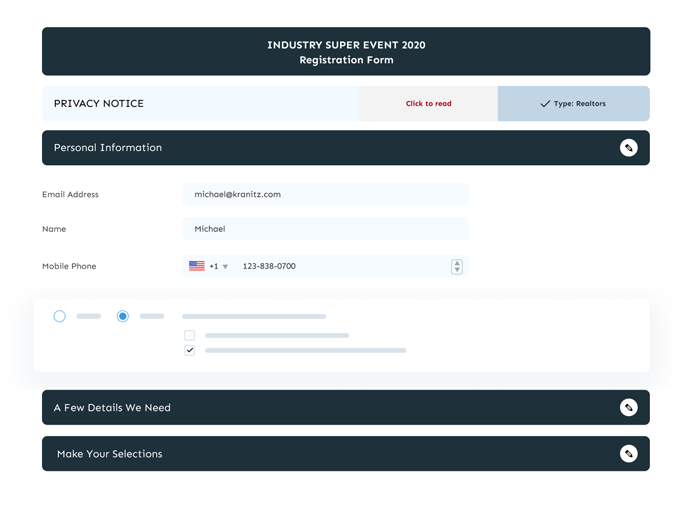Viewport: 687px width, 510px height.
Task: Click the checkmark icon beside Type: Realtors
Action: (x=545, y=104)
